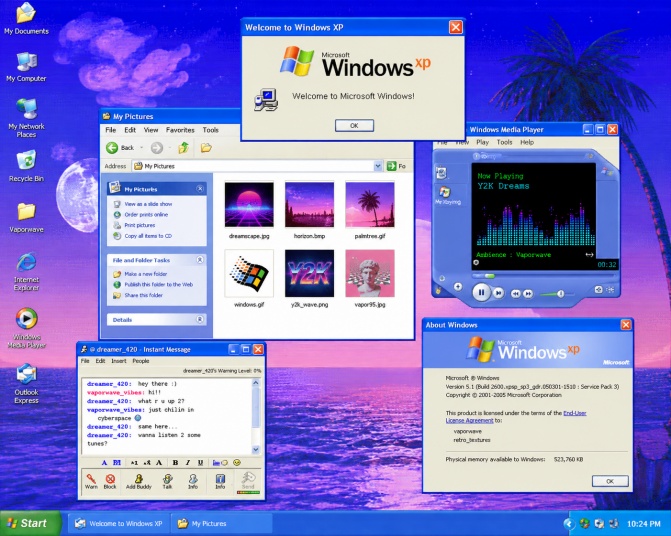Click Make a new folder
The image size is (671, 536).
click(x=145, y=274)
